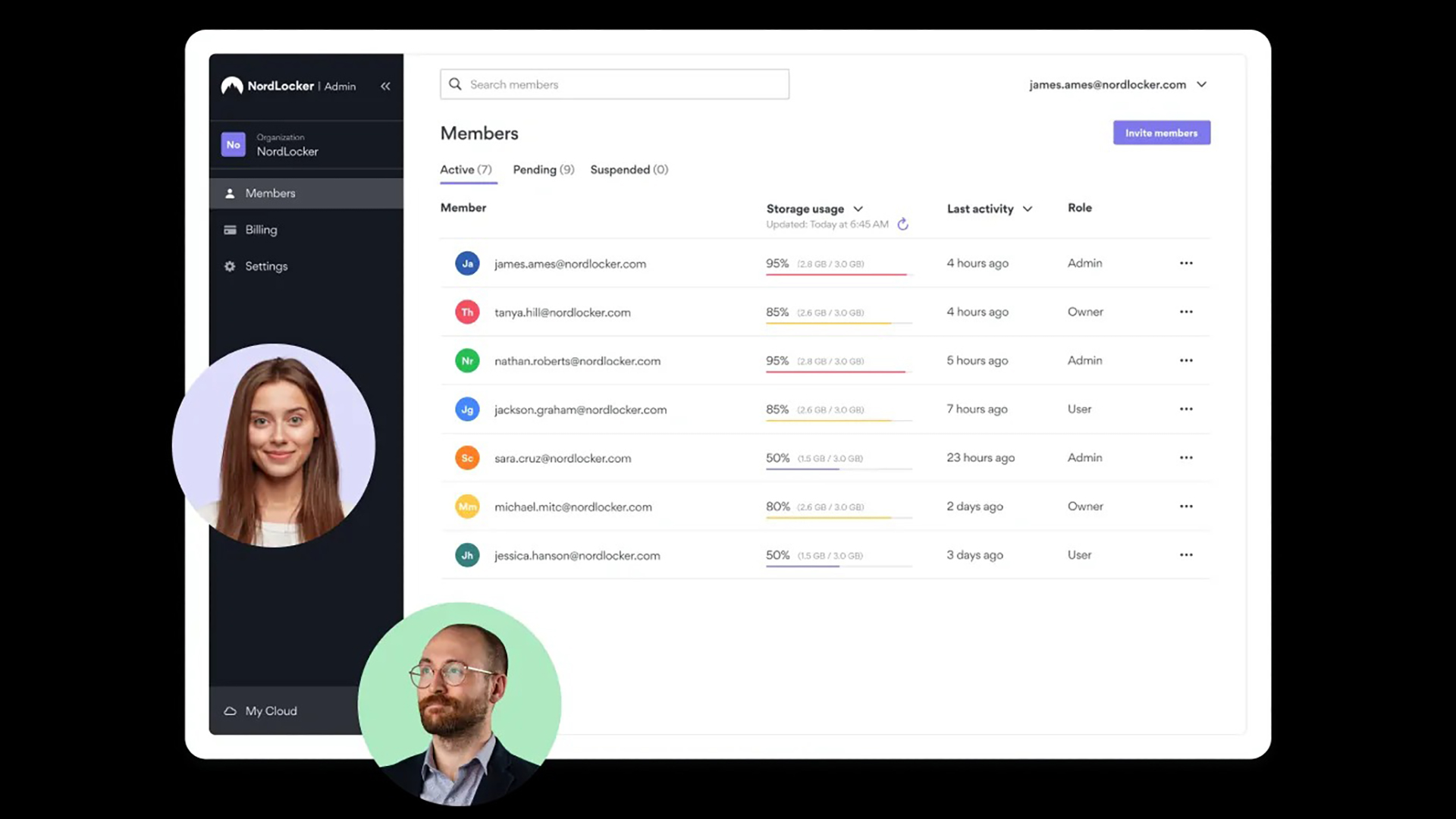Click 3 days ago activity value
Image resolution: width=1456 pixels, height=819 pixels.
[974, 554]
